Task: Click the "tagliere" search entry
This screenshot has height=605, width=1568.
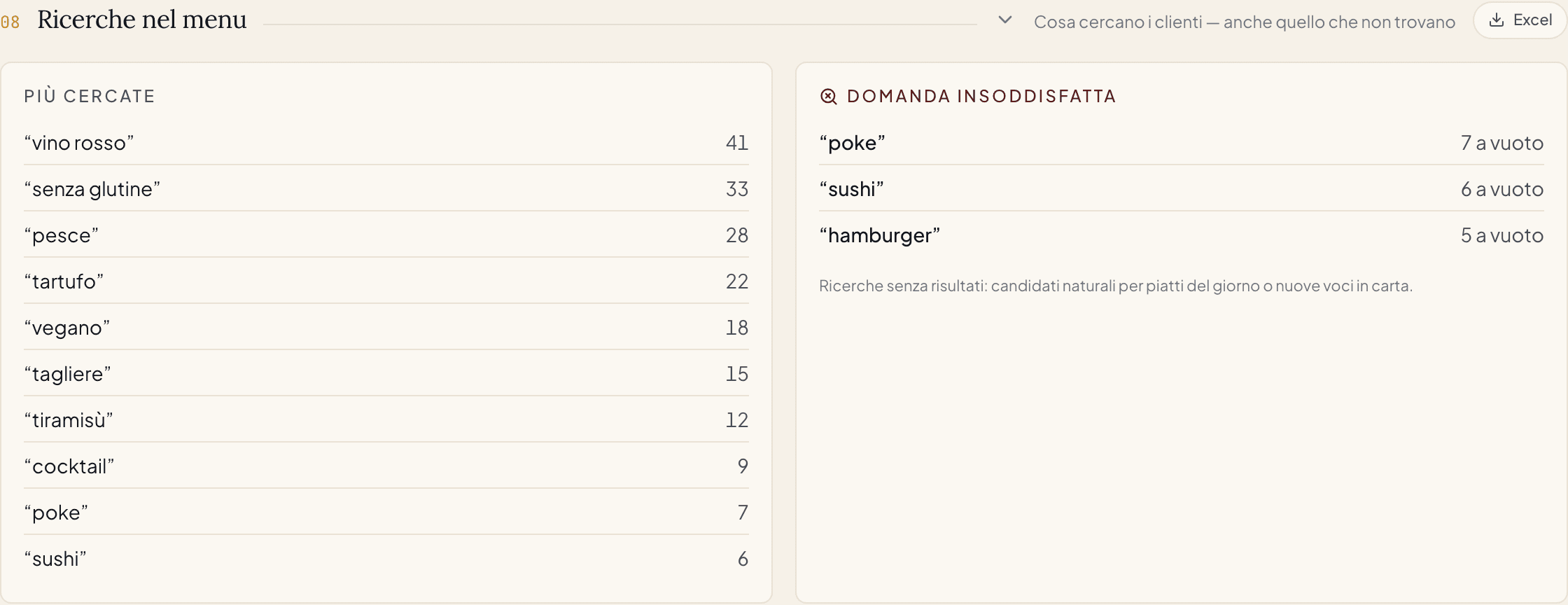Action: click(67, 374)
